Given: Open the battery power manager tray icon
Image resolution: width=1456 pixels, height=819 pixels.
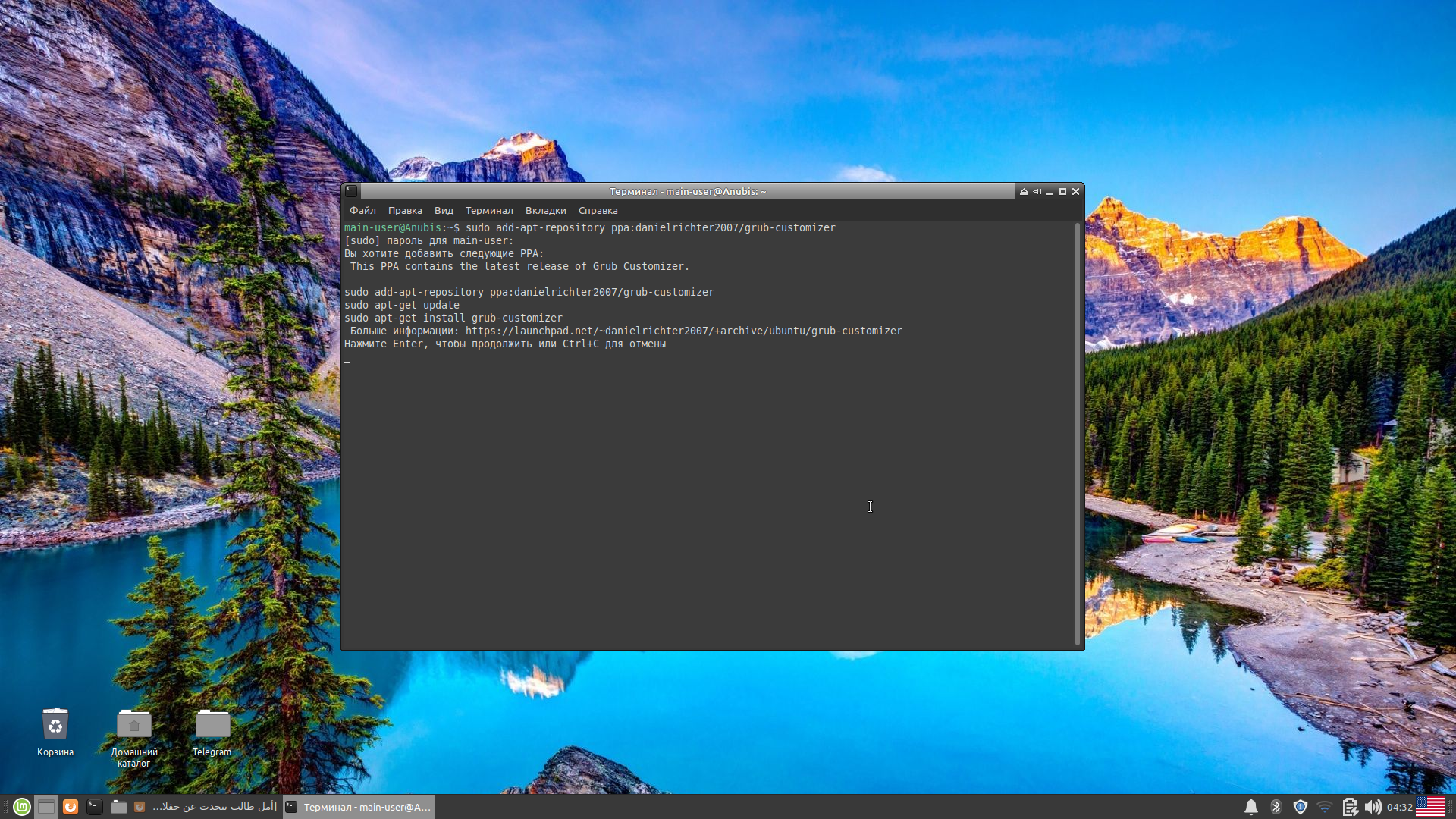Looking at the screenshot, I should tap(1351, 807).
